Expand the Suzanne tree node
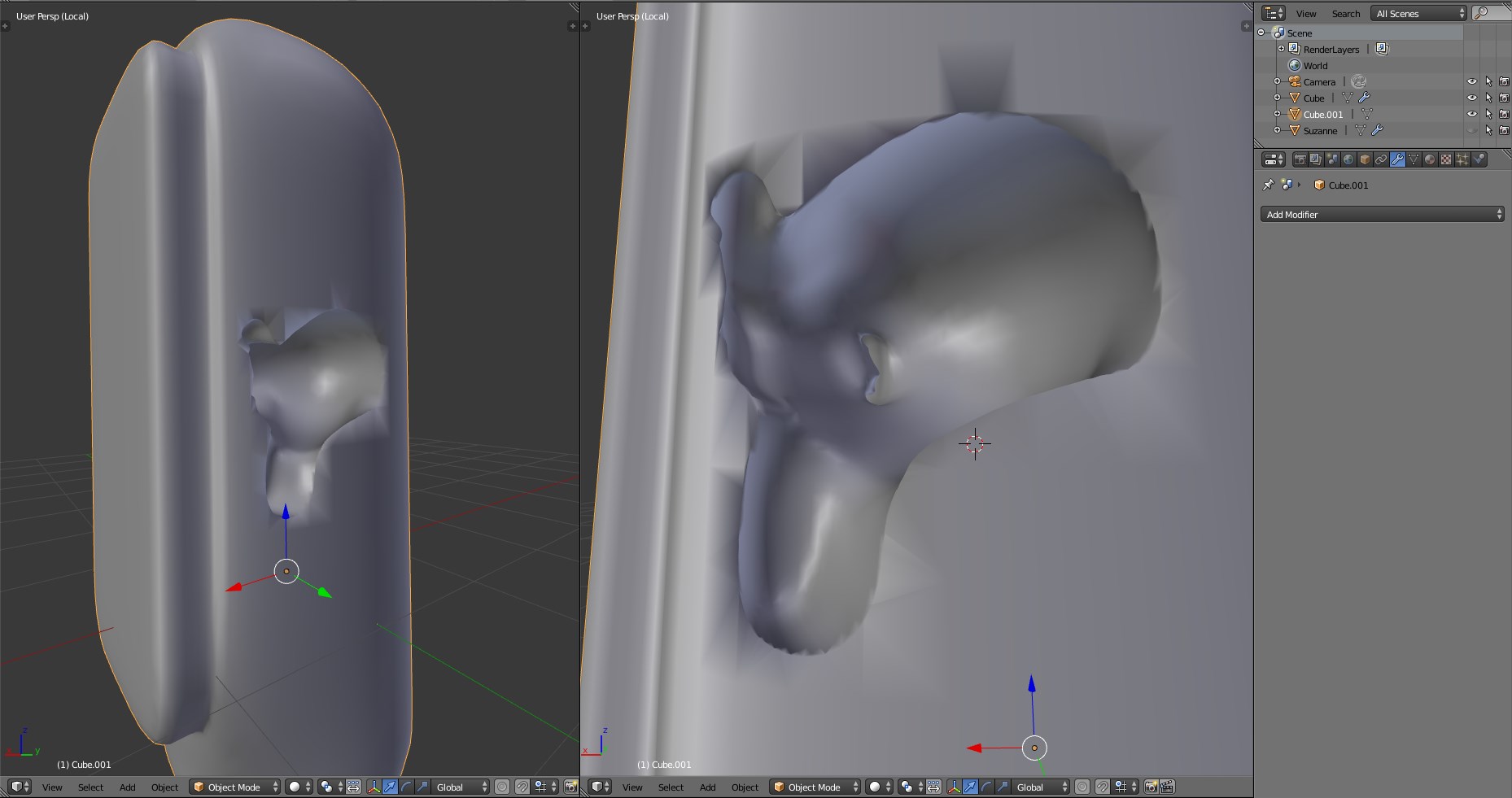Screen dimensions: 1512x798 coord(1277,130)
